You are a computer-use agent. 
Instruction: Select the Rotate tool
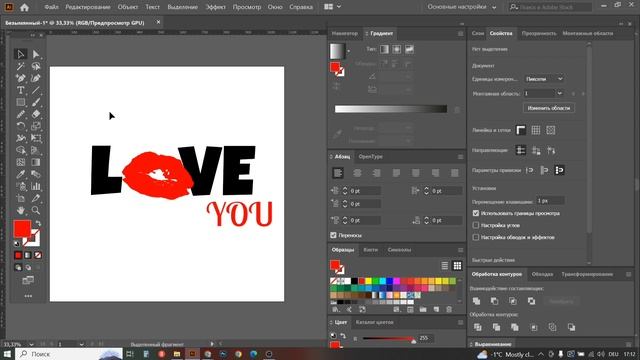pos(21,126)
